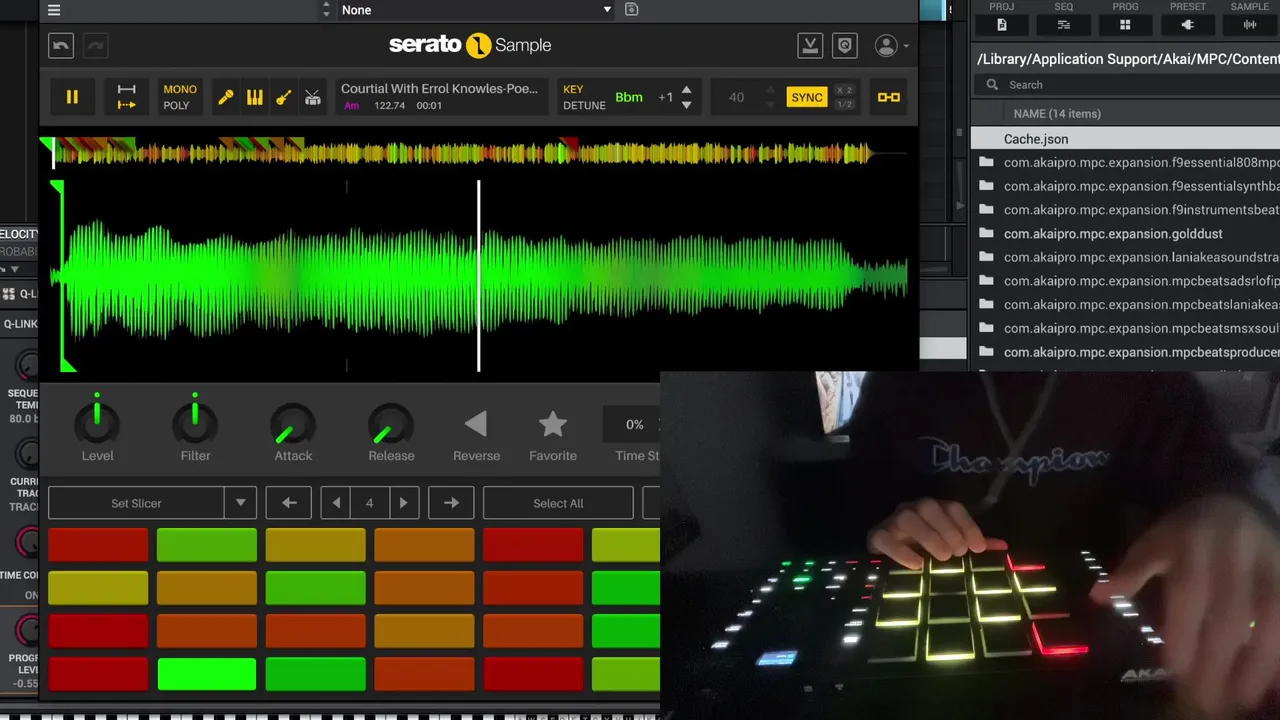This screenshot has height=720, width=1280.
Task: Increase pad page with the small right arrow
Action: (403, 503)
